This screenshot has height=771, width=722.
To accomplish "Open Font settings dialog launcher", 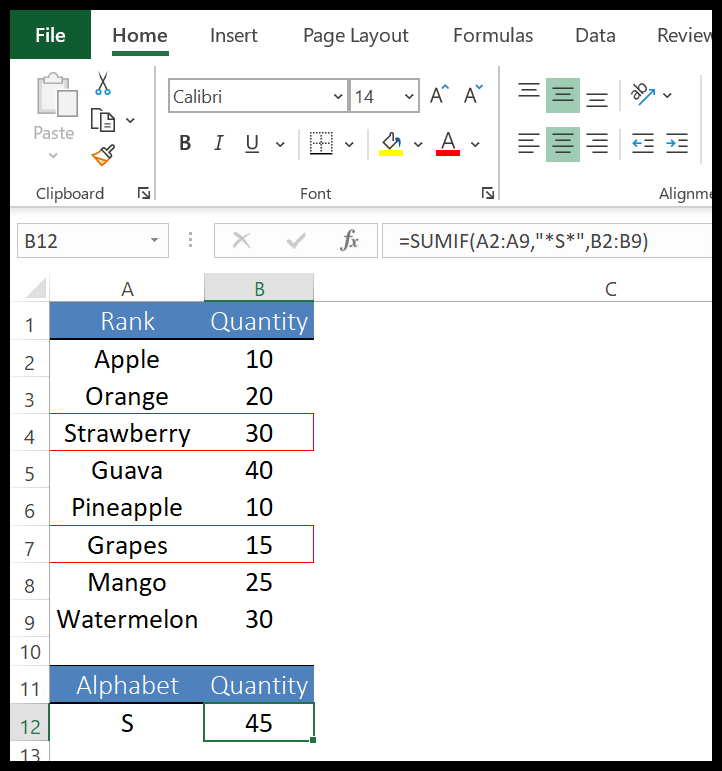I will coord(487,193).
